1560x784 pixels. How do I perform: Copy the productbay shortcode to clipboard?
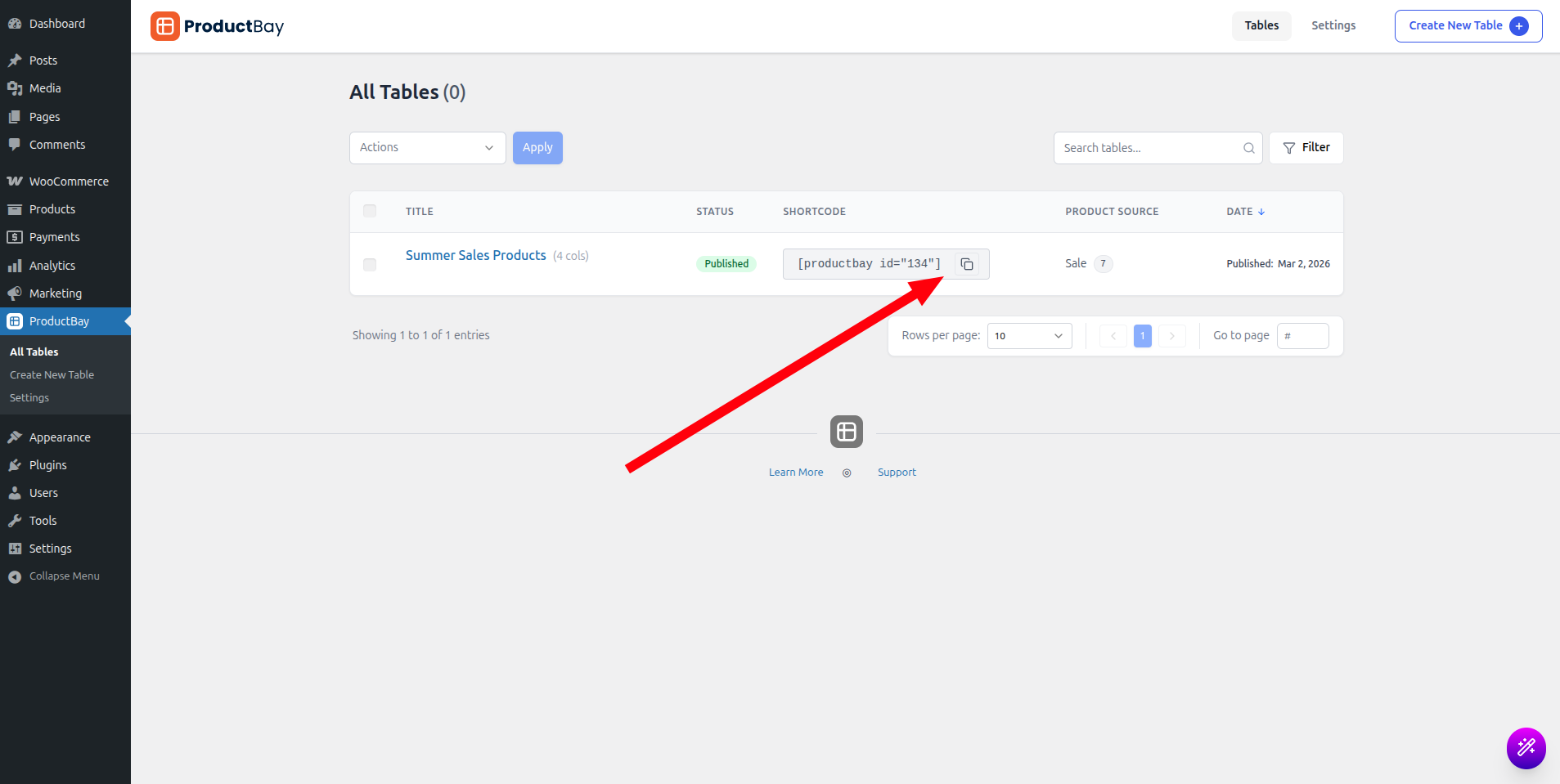click(x=967, y=264)
